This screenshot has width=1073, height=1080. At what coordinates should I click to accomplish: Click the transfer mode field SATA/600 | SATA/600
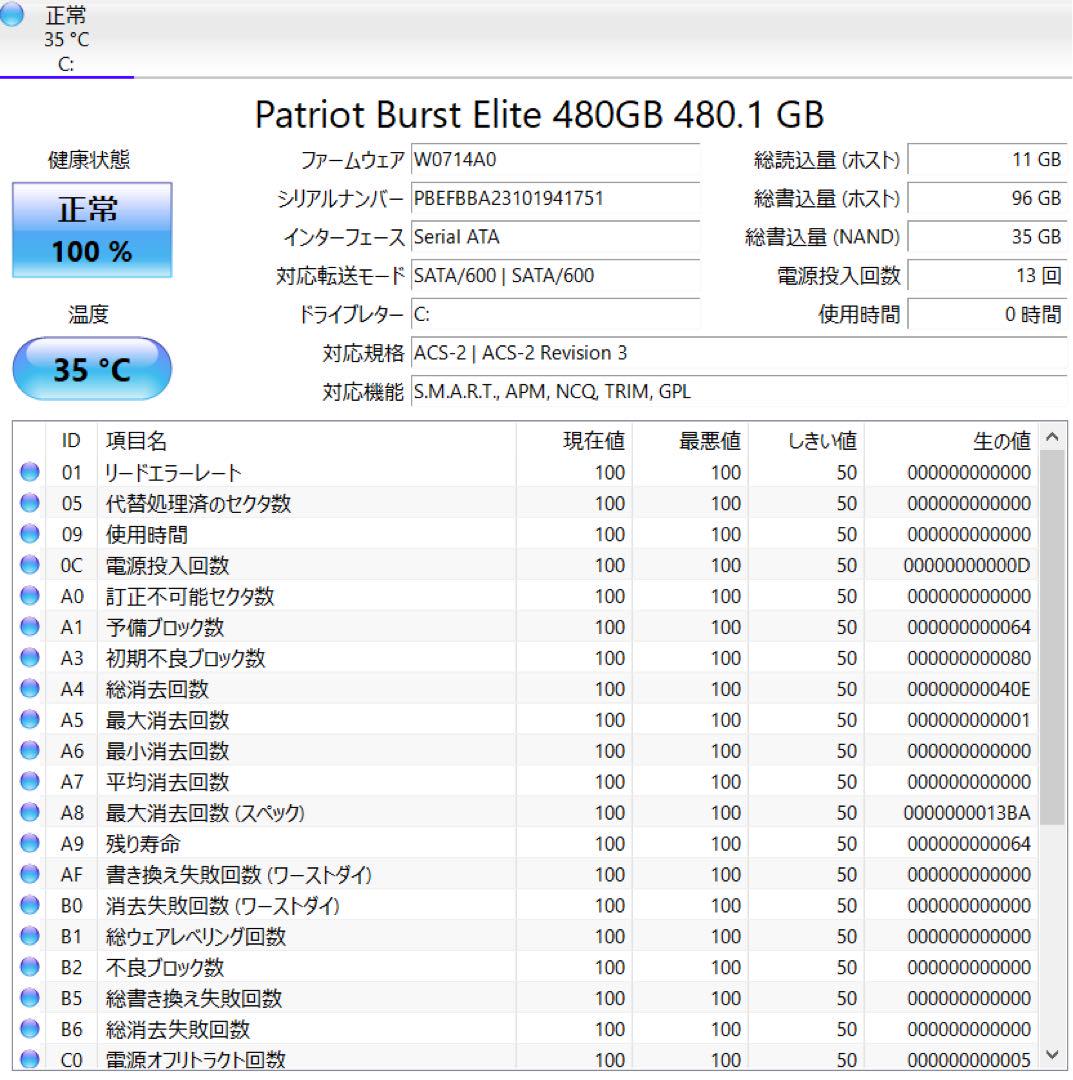coord(555,276)
